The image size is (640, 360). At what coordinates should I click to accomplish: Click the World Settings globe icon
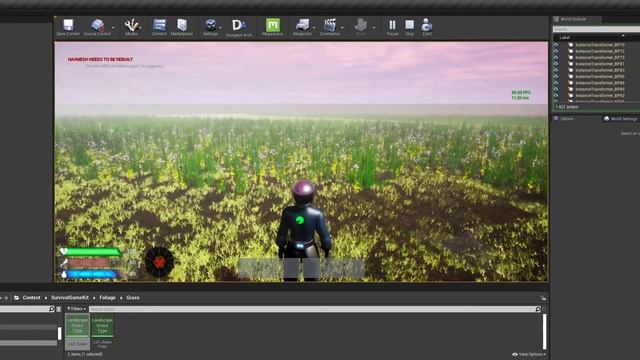(607, 118)
